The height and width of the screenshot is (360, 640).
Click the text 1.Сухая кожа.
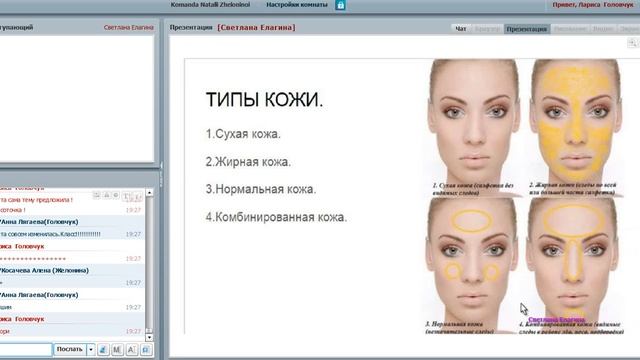(243, 134)
